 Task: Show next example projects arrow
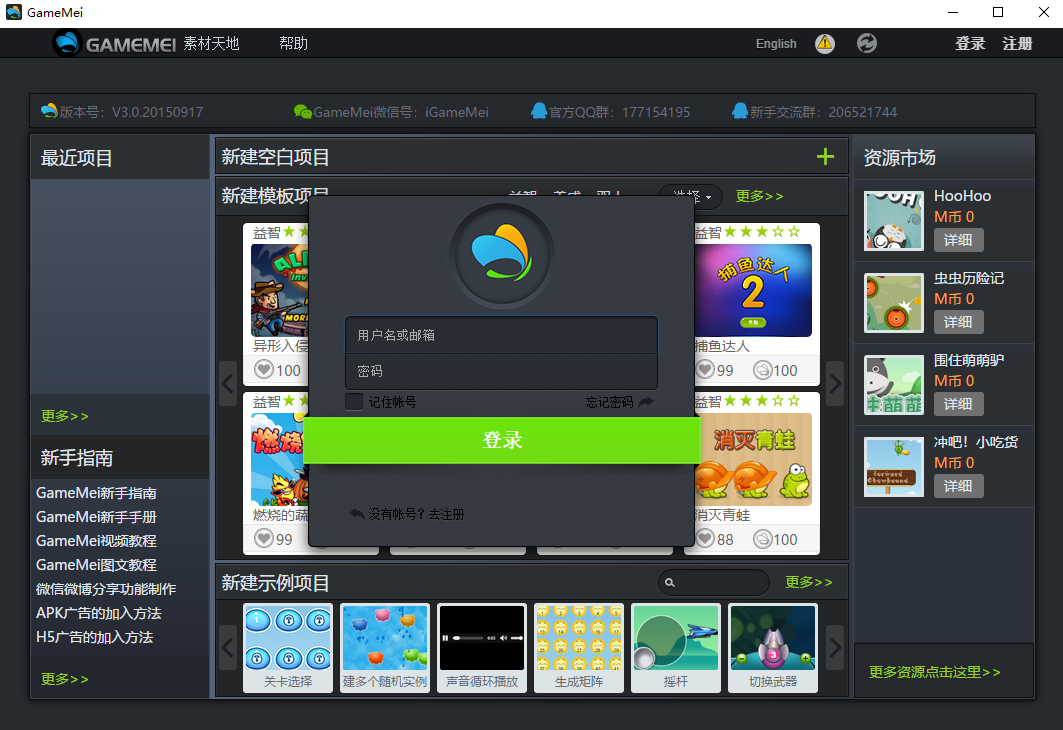point(835,647)
